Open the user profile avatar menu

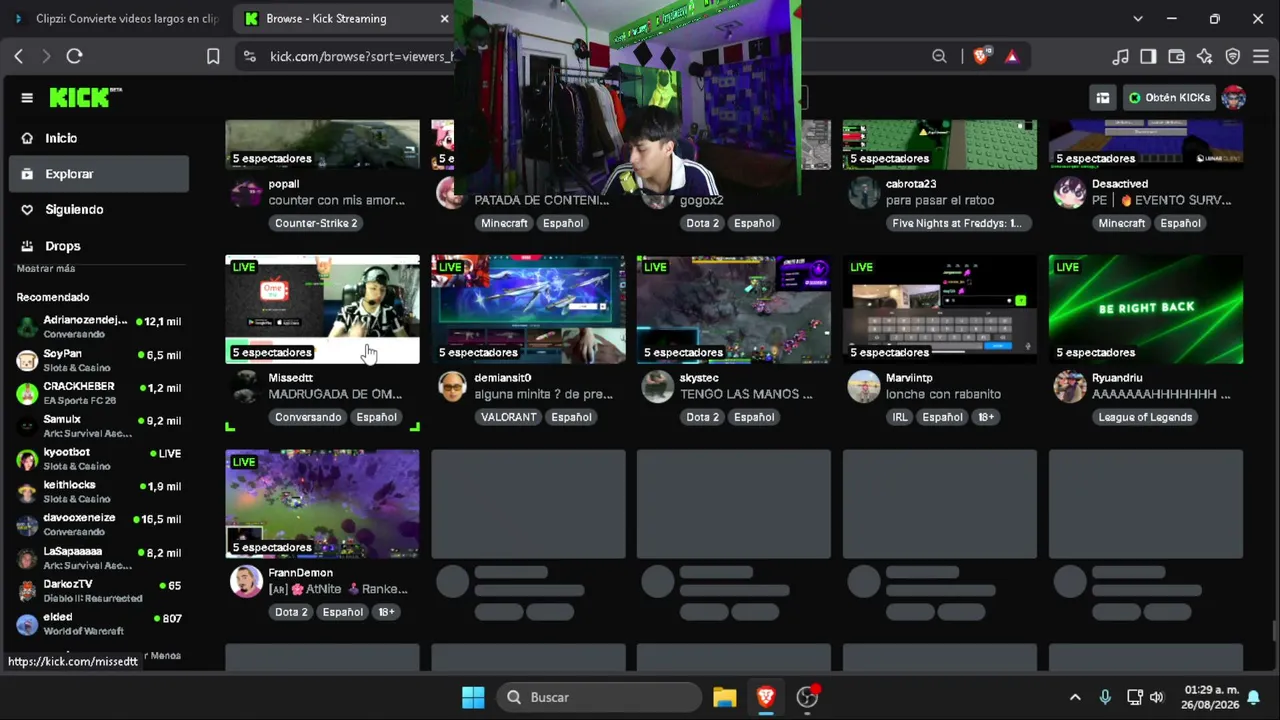1233,98
